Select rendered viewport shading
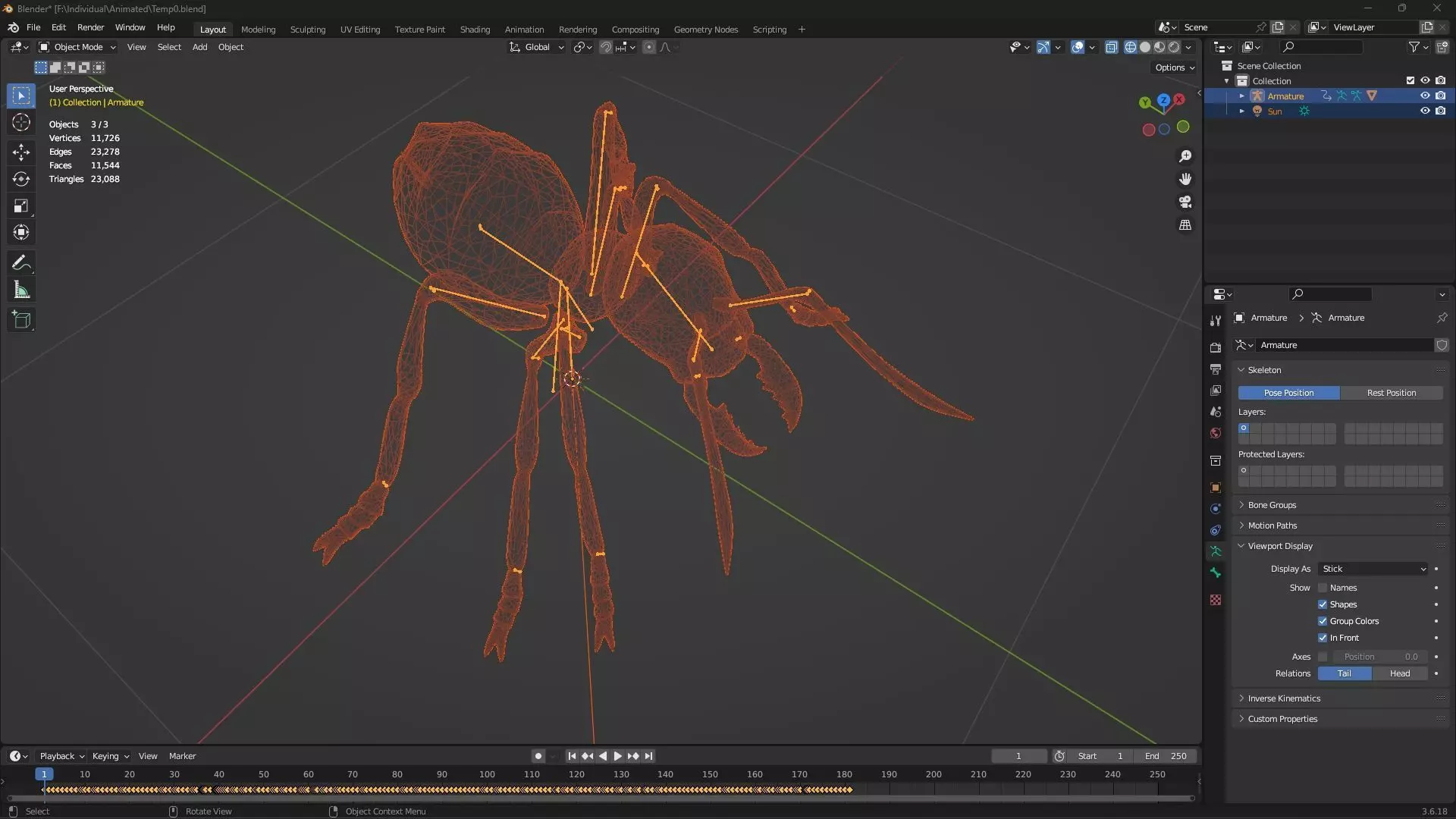Image resolution: width=1456 pixels, height=819 pixels. (x=1174, y=47)
